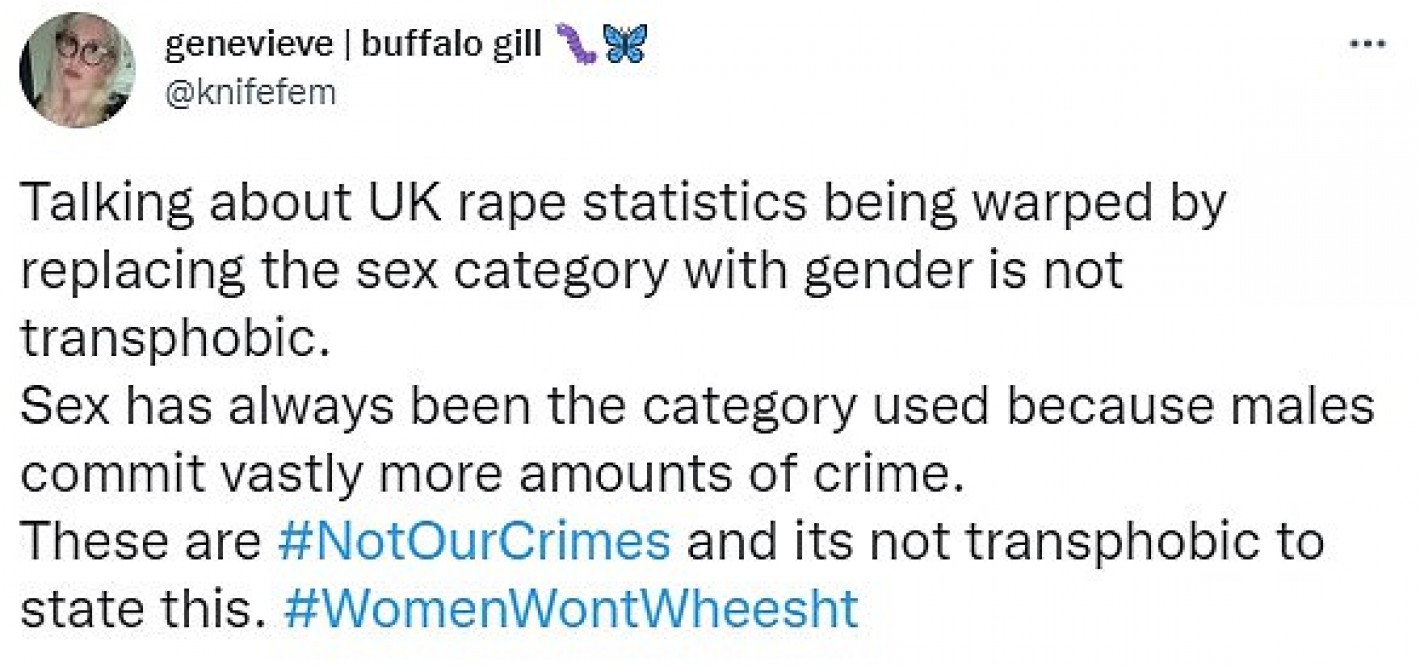Click the line starting 'replacing the sex category'
Image resolution: width=1420 pixels, height=666 pixels.
(x=572, y=274)
